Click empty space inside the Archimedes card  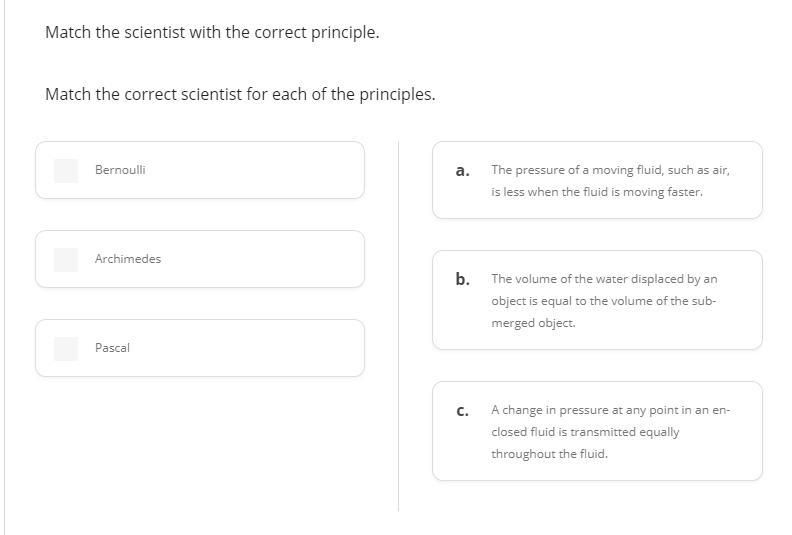(x=253, y=259)
